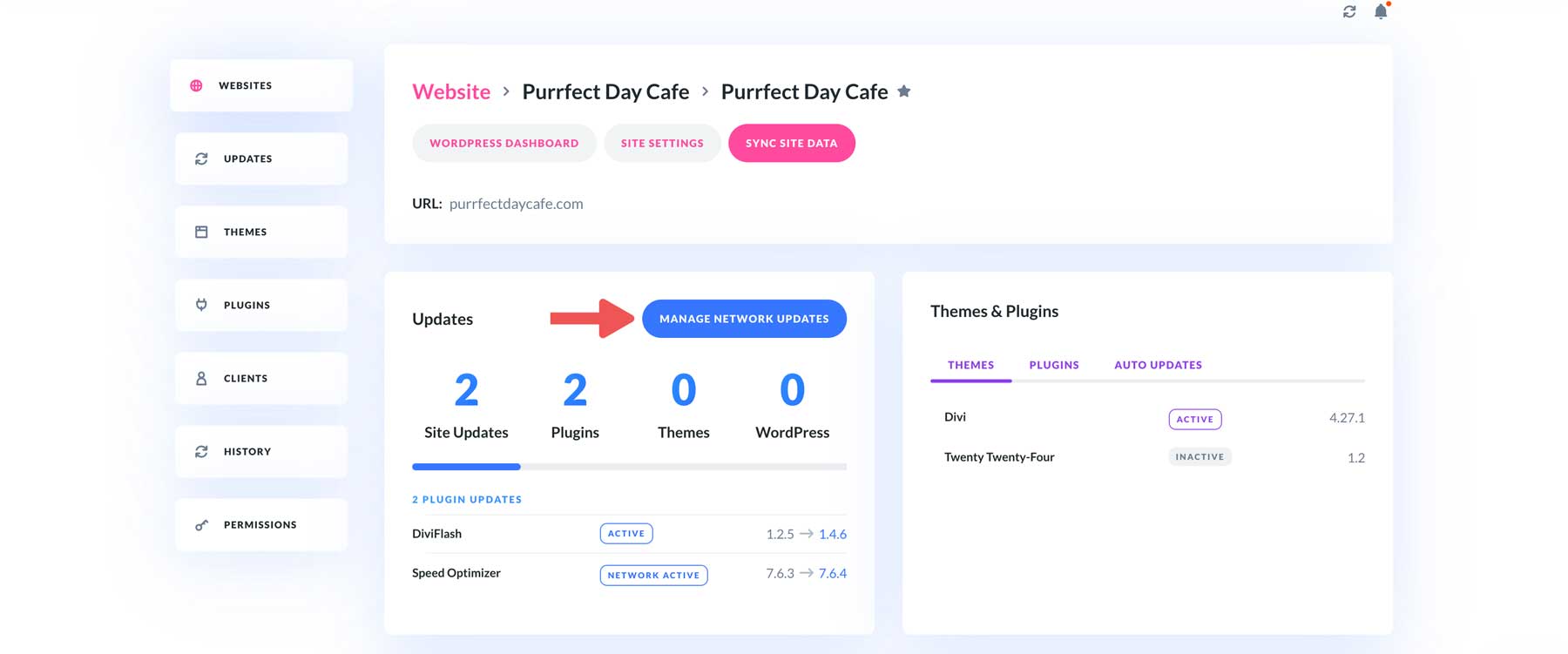Select the 2 Plugin Updates heading

tap(467, 499)
